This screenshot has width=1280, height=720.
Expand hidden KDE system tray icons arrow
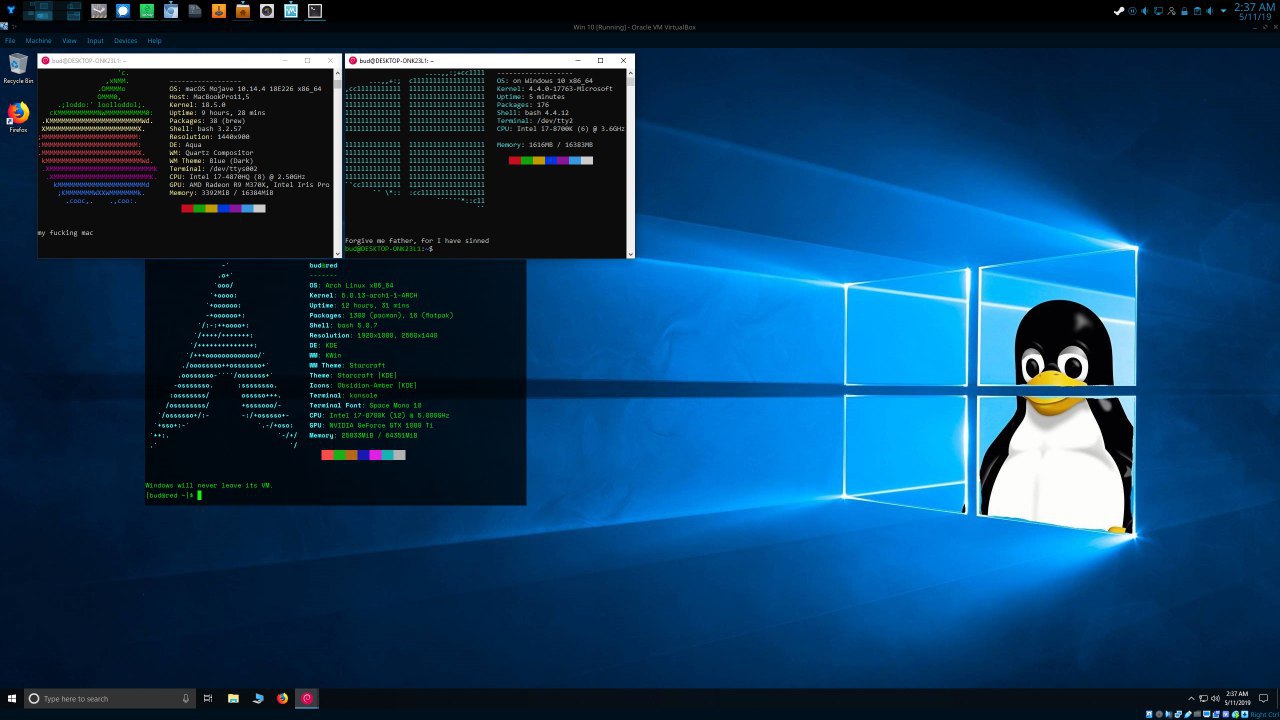point(1223,11)
